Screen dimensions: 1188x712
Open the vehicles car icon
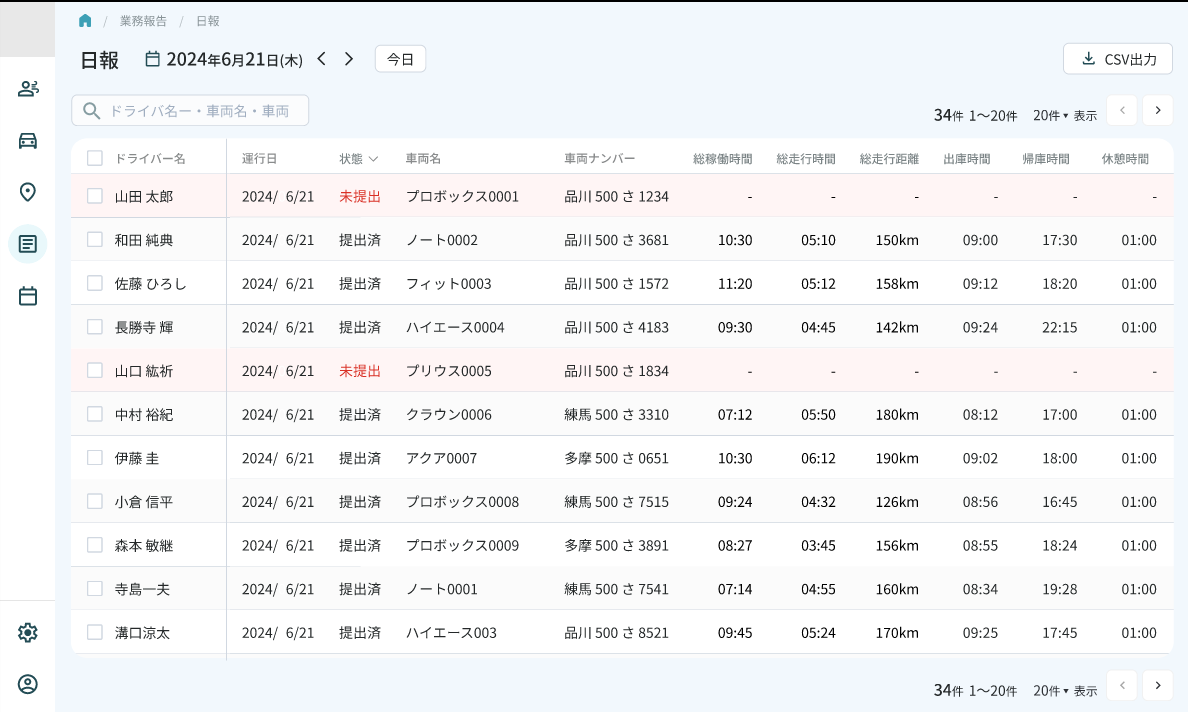28,140
